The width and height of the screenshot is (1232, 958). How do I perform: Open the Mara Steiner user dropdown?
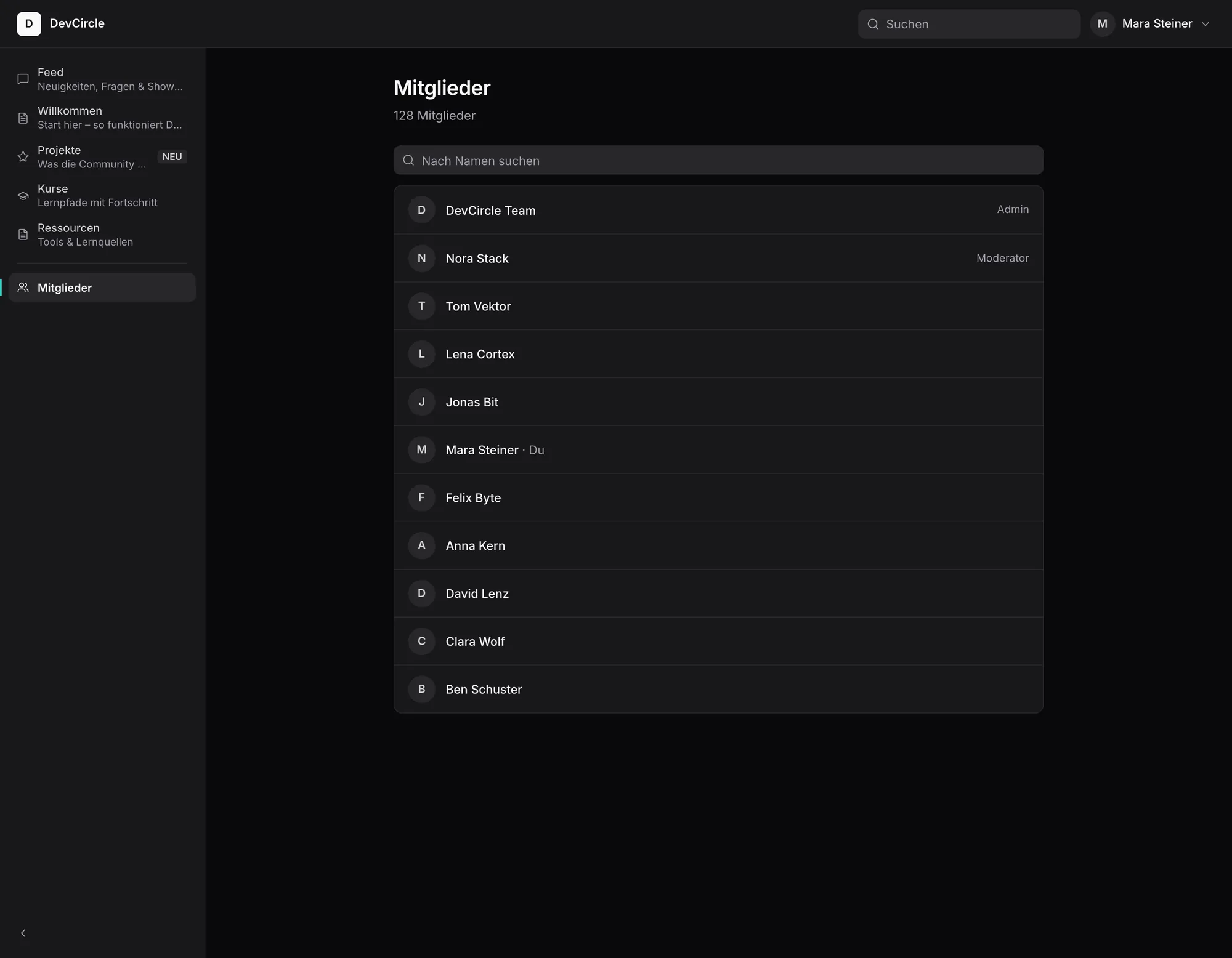pyautogui.click(x=1151, y=24)
